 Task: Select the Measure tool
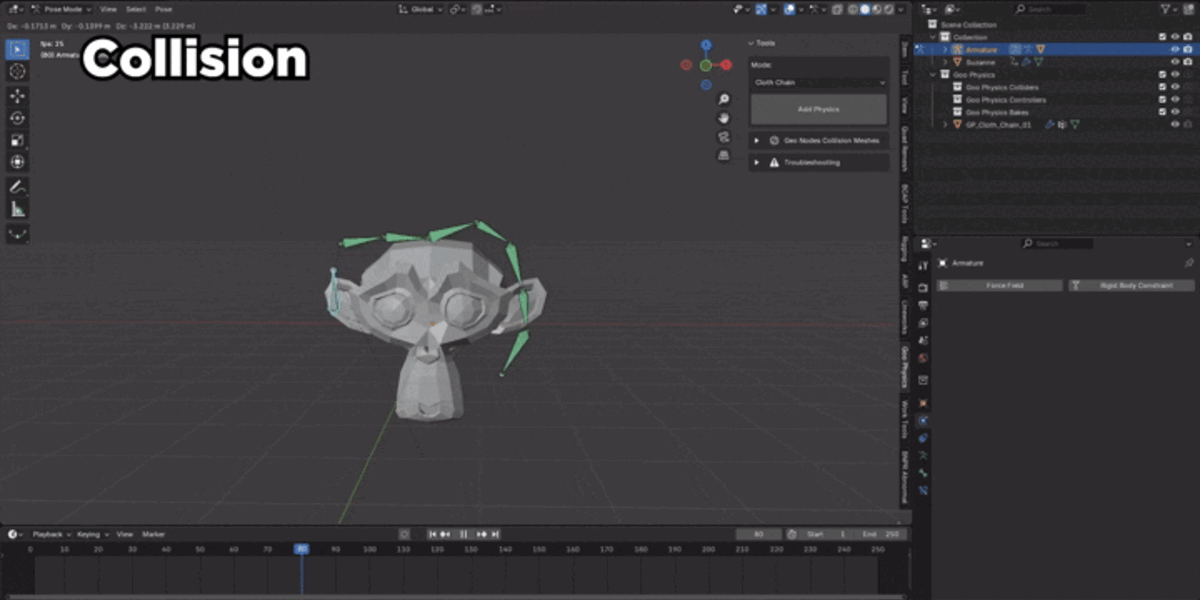pos(18,209)
